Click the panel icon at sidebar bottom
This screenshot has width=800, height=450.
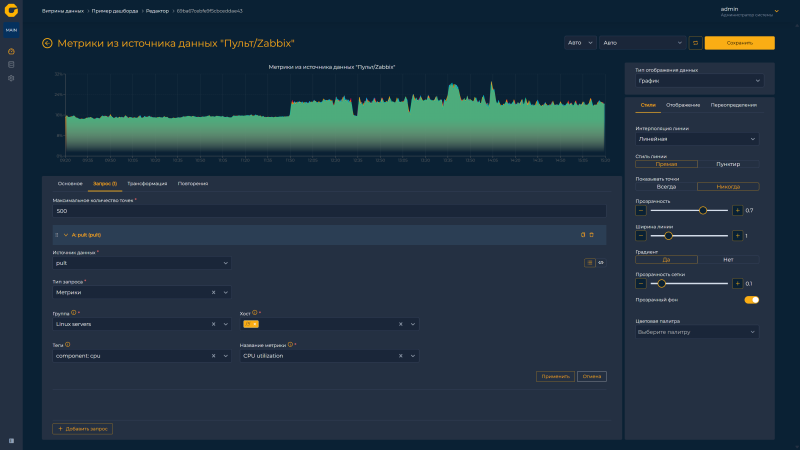(x=11, y=441)
